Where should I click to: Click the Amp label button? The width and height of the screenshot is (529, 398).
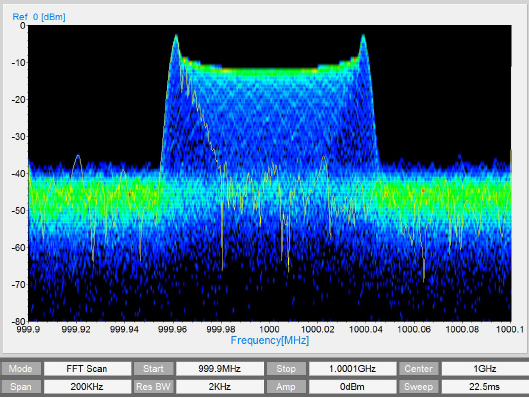coord(286,387)
